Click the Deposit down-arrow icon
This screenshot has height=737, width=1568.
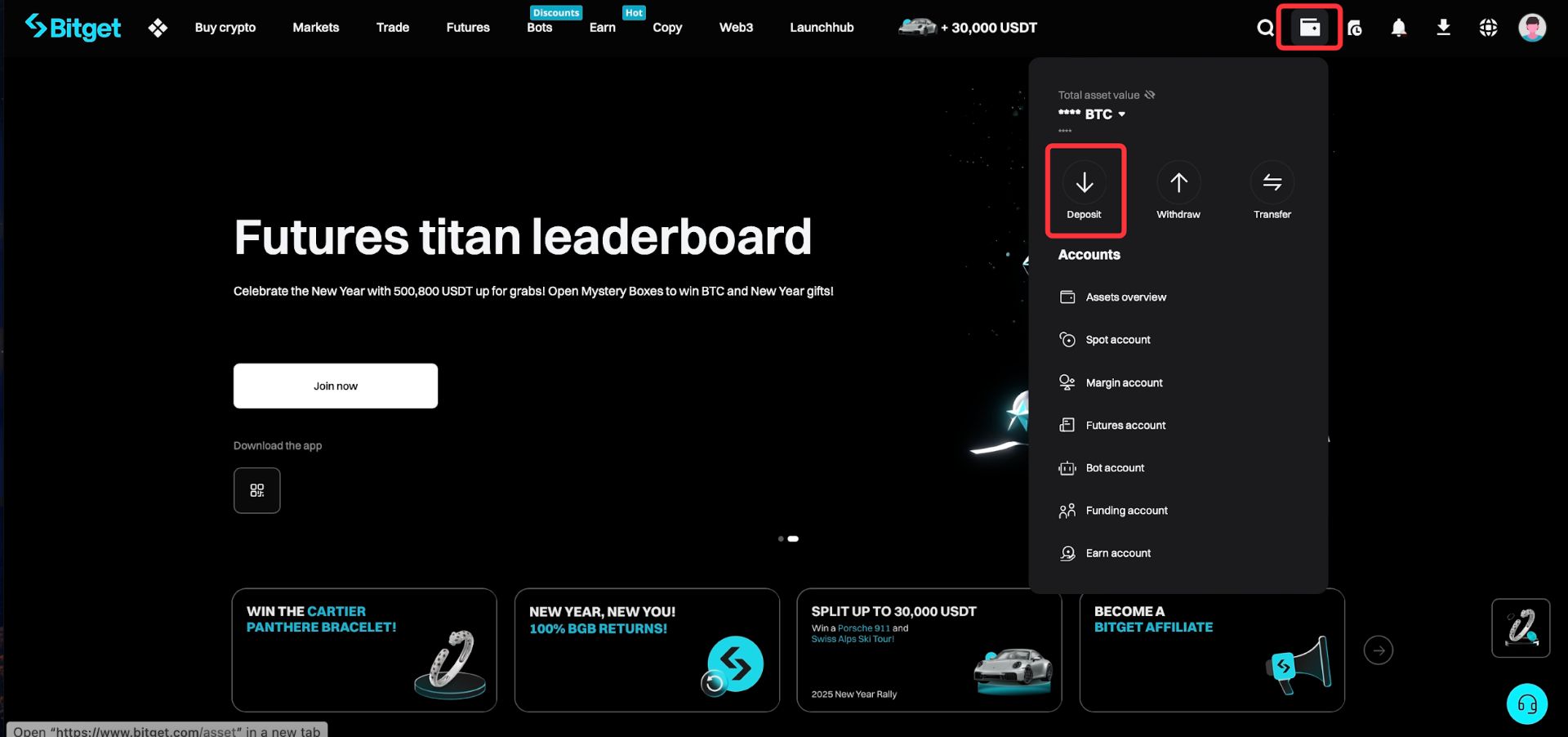1085,182
